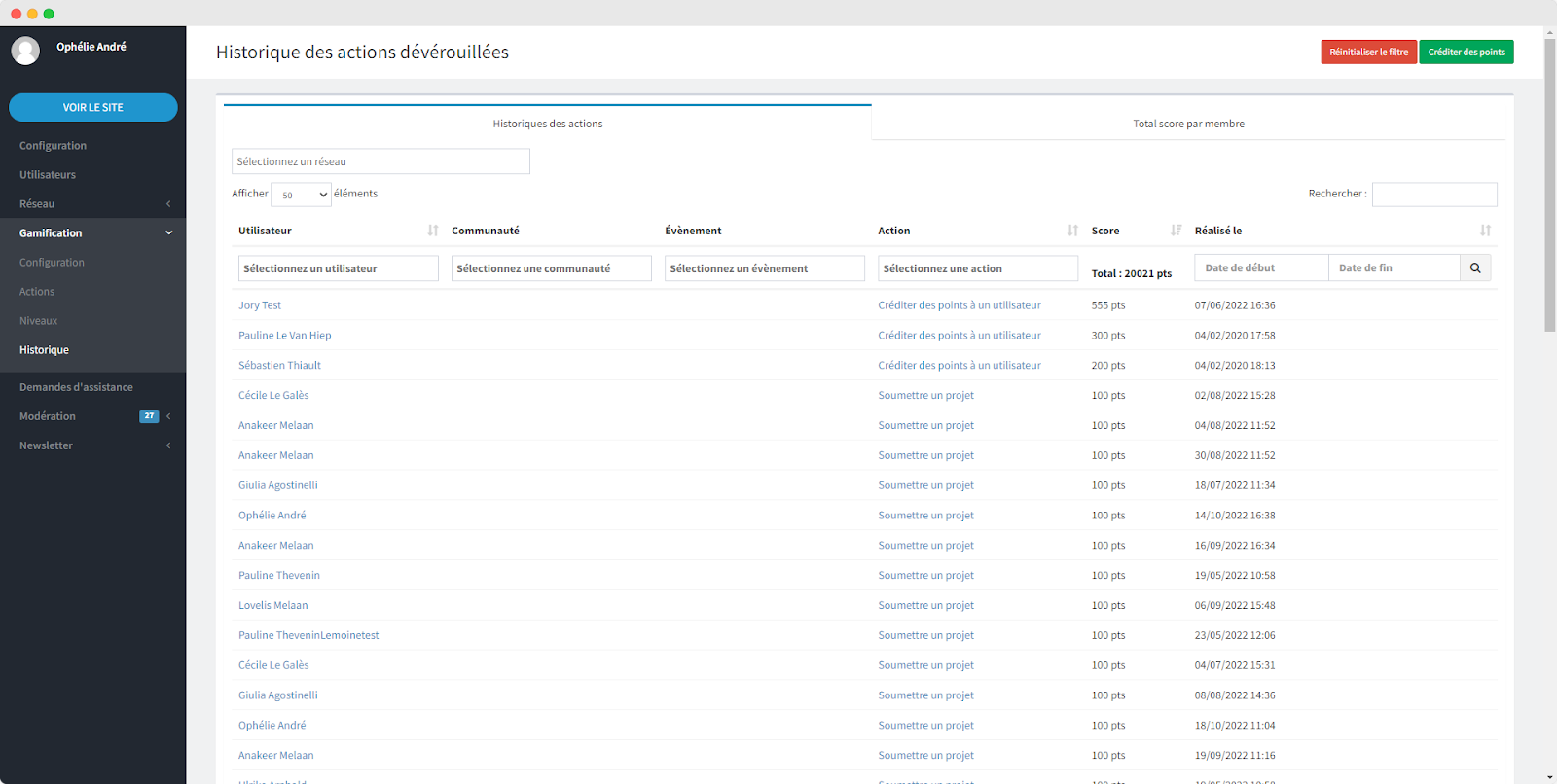Click Ophélie André profile name in sidebar
This screenshot has height=784, width=1557.
[91, 47]
